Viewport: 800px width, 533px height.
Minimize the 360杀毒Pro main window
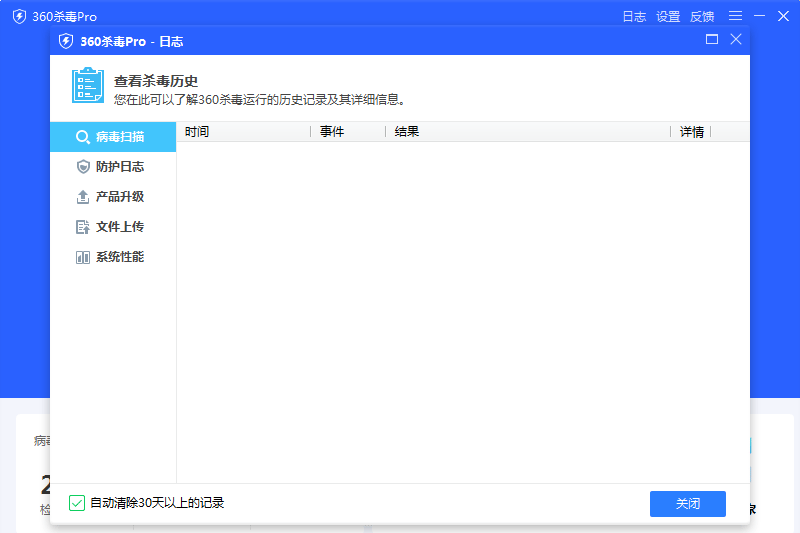[x=759, y=16]
